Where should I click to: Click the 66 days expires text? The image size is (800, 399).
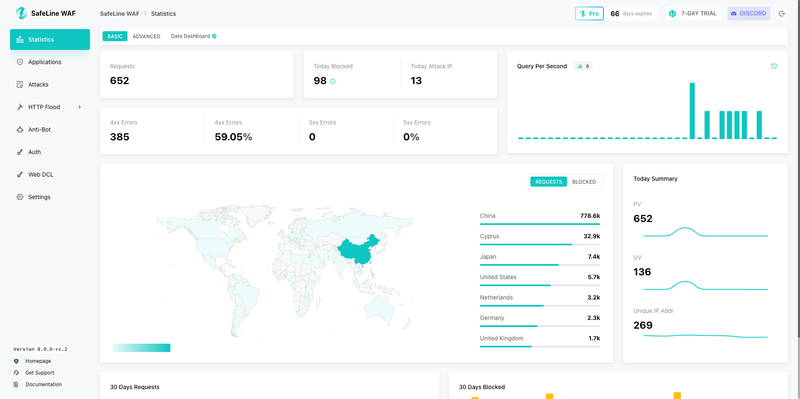(631, 14)
